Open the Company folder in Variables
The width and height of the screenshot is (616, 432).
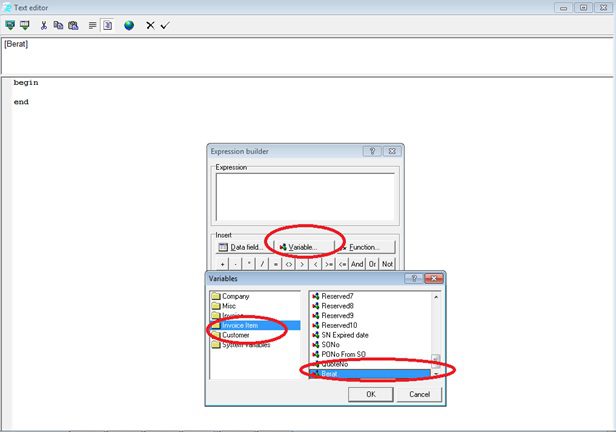[239, 296]
